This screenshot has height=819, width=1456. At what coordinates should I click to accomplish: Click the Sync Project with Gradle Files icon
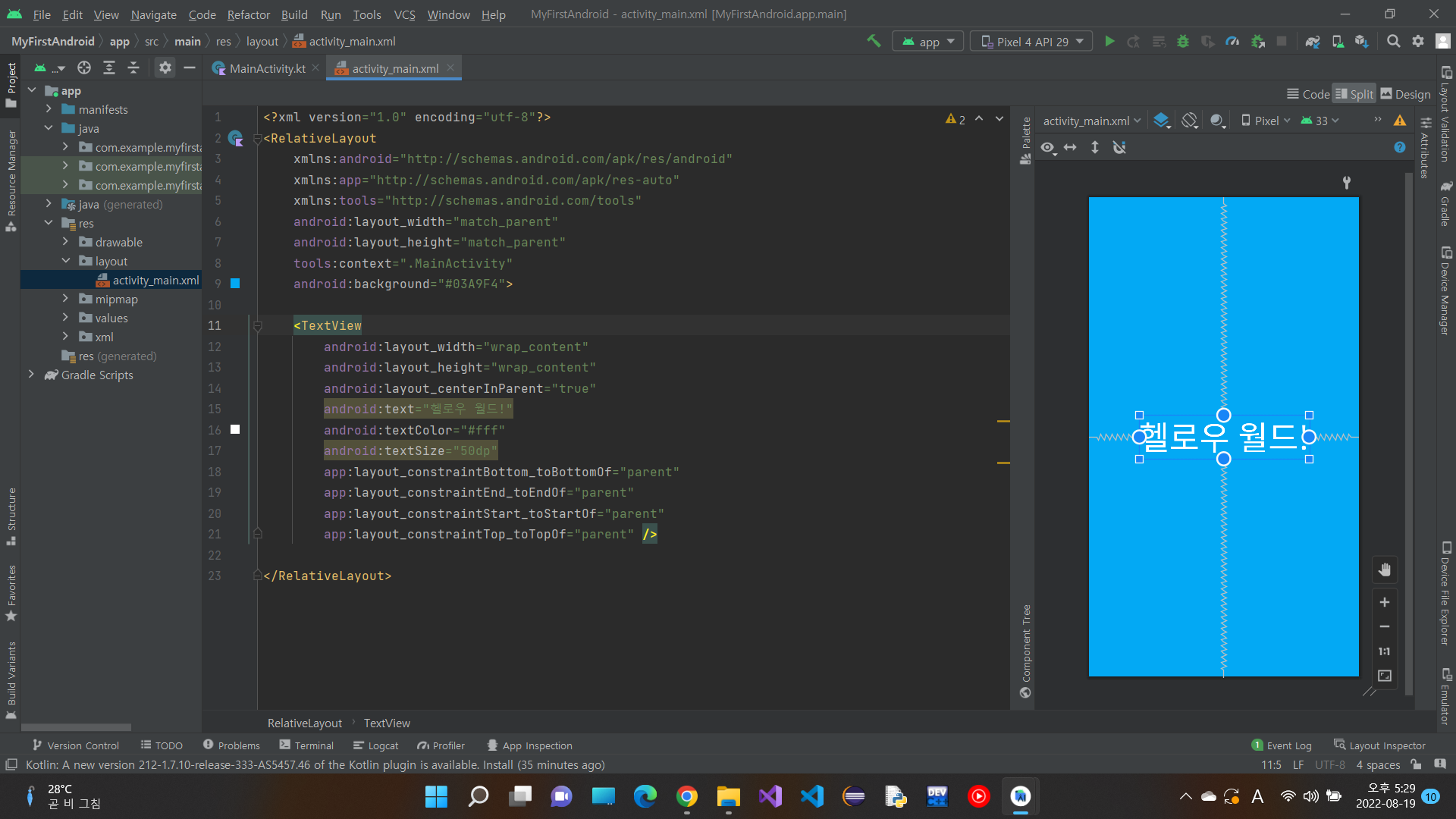coord(1313,42)
